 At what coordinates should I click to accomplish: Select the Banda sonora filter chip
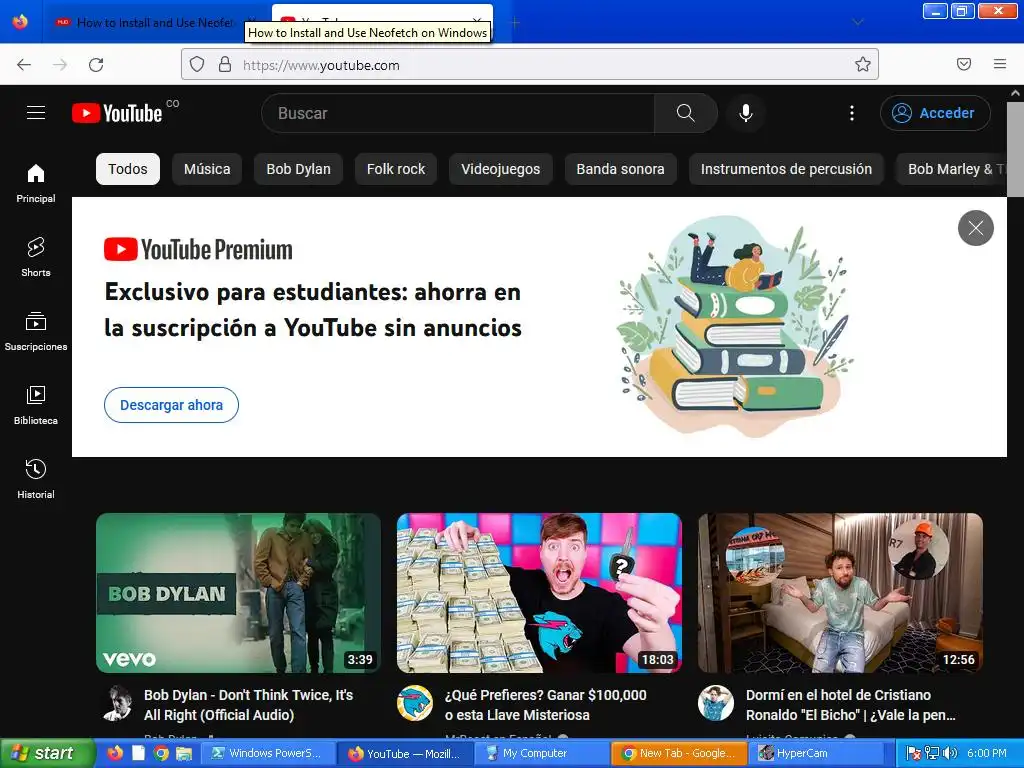click(620, 169)
